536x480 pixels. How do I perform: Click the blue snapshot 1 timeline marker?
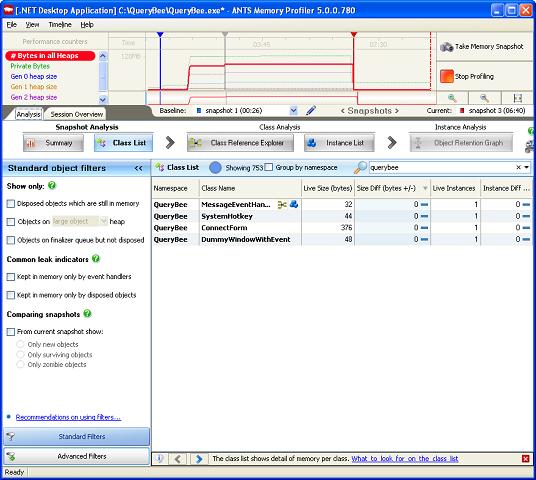160,35
